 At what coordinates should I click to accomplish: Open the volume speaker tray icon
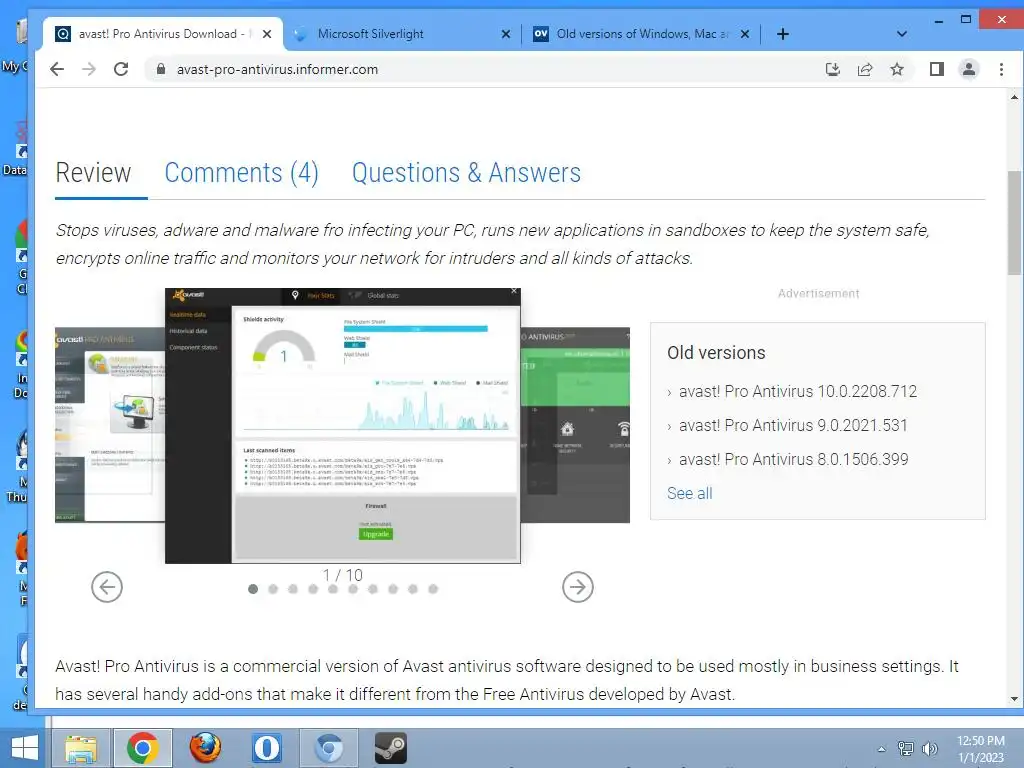click(x=929, y=748)
